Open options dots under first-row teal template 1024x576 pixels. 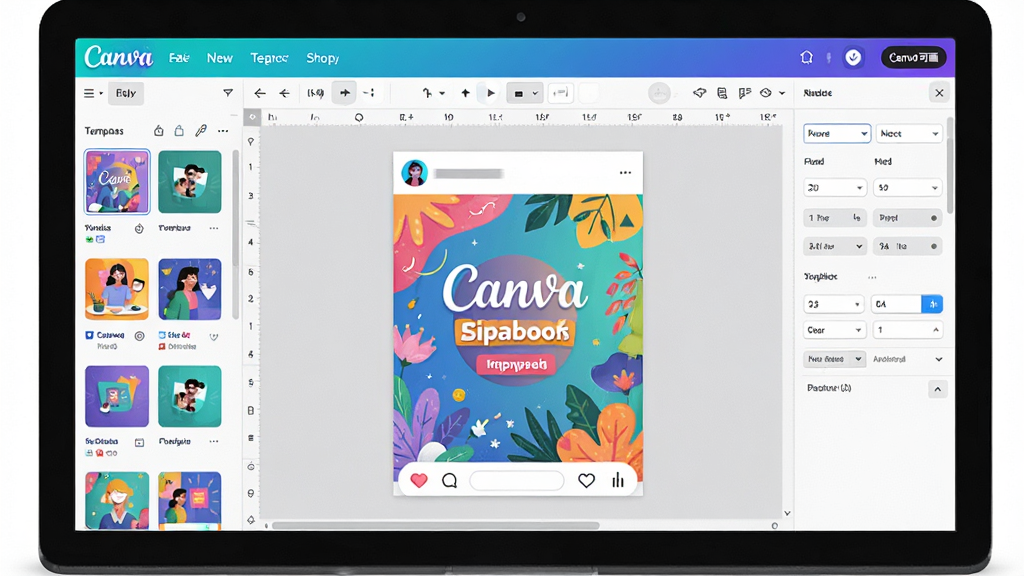pyautogui.click(x=214, y=229)
